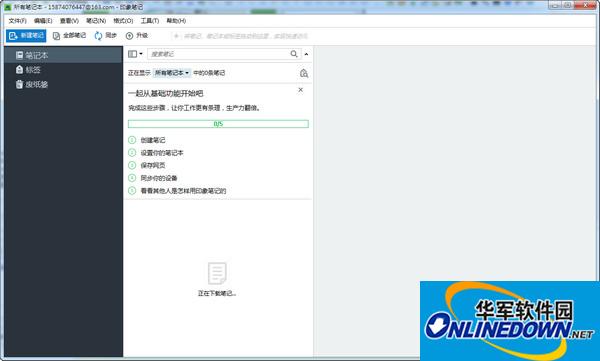Open the 文件(F) menu
Image resolution: width=600 pixels, height=361 pixels.
click(x=18, y=21)
